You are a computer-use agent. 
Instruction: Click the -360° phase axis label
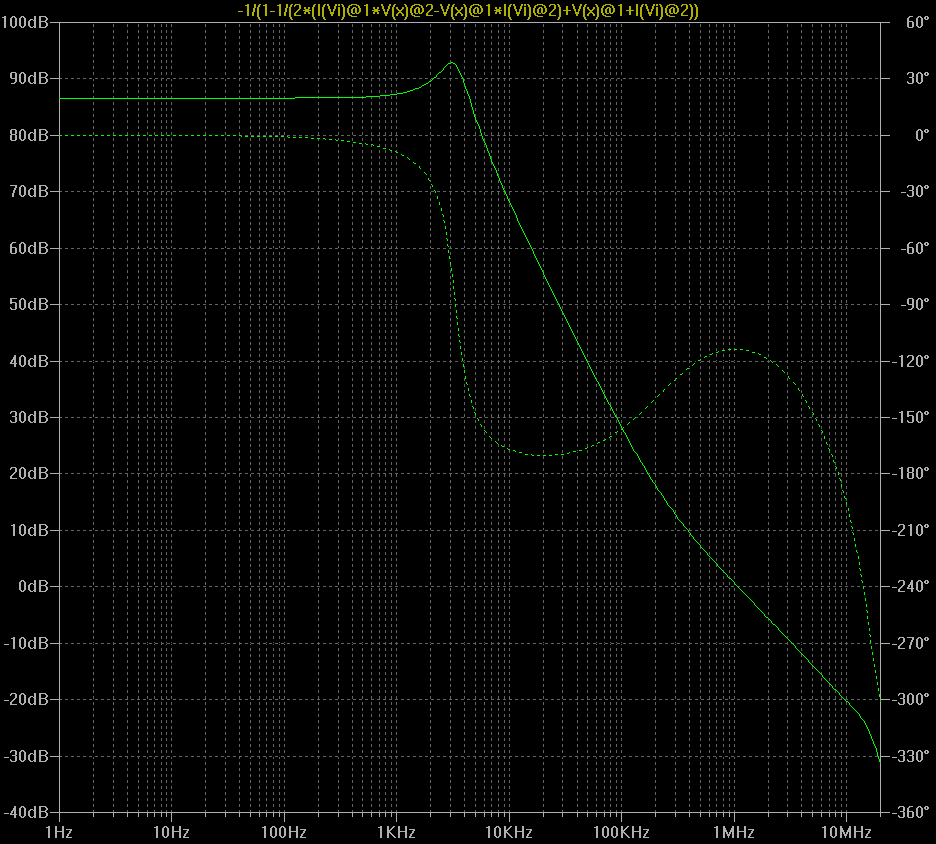910,812
